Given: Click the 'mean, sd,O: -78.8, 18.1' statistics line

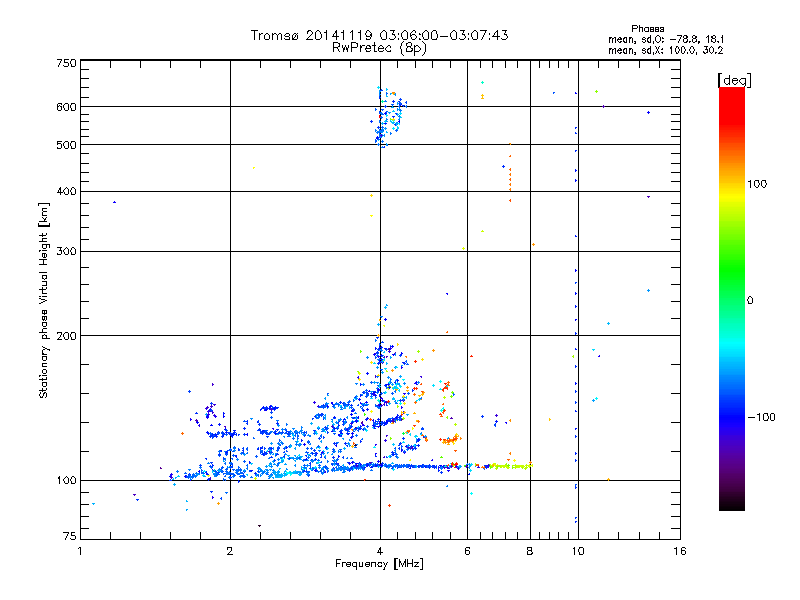Looking at the screenshot, I should pyautogui.click(x=666, y=38).
